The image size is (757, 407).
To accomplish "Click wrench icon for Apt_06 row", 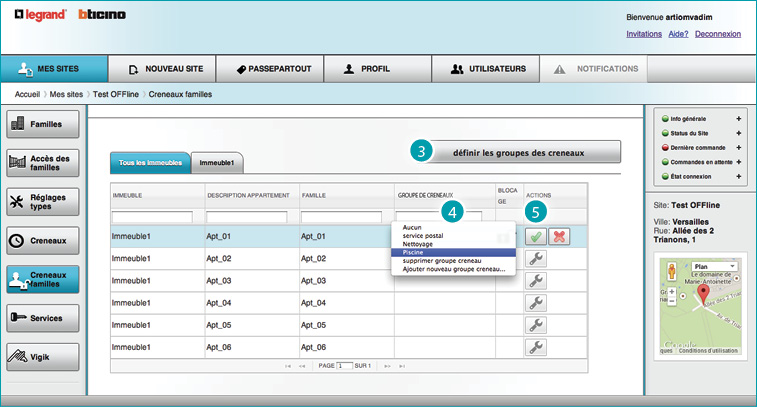I will (536, 347).
